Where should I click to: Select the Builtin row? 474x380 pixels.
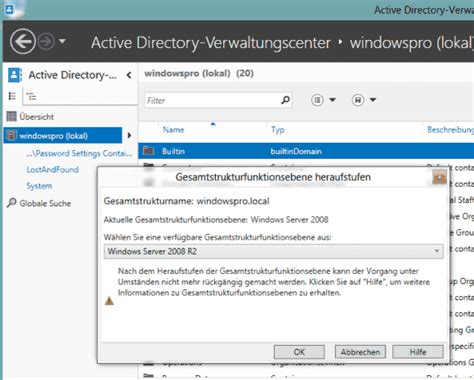tap(306, 151)
